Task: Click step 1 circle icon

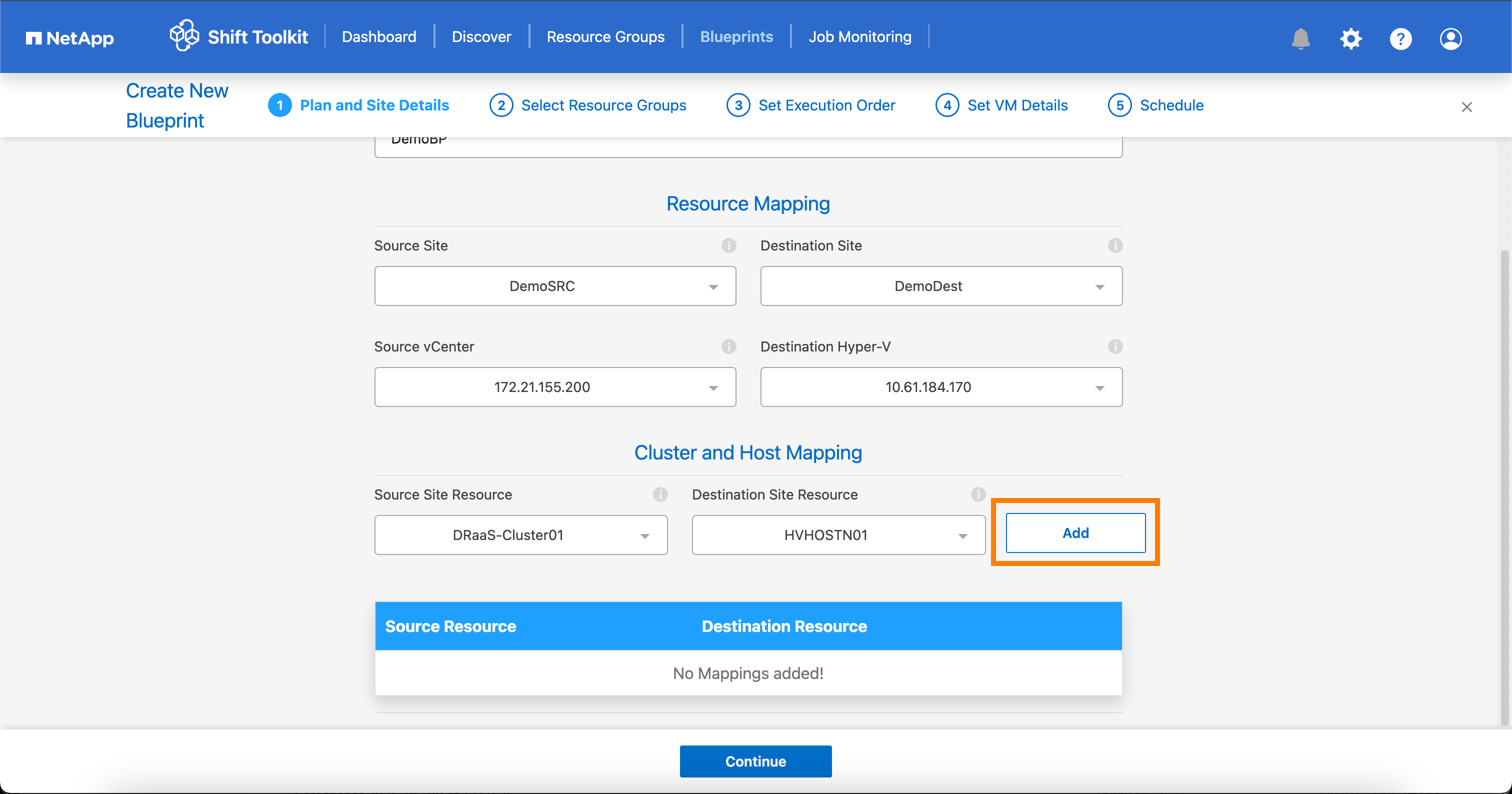Action: (279, 105)
